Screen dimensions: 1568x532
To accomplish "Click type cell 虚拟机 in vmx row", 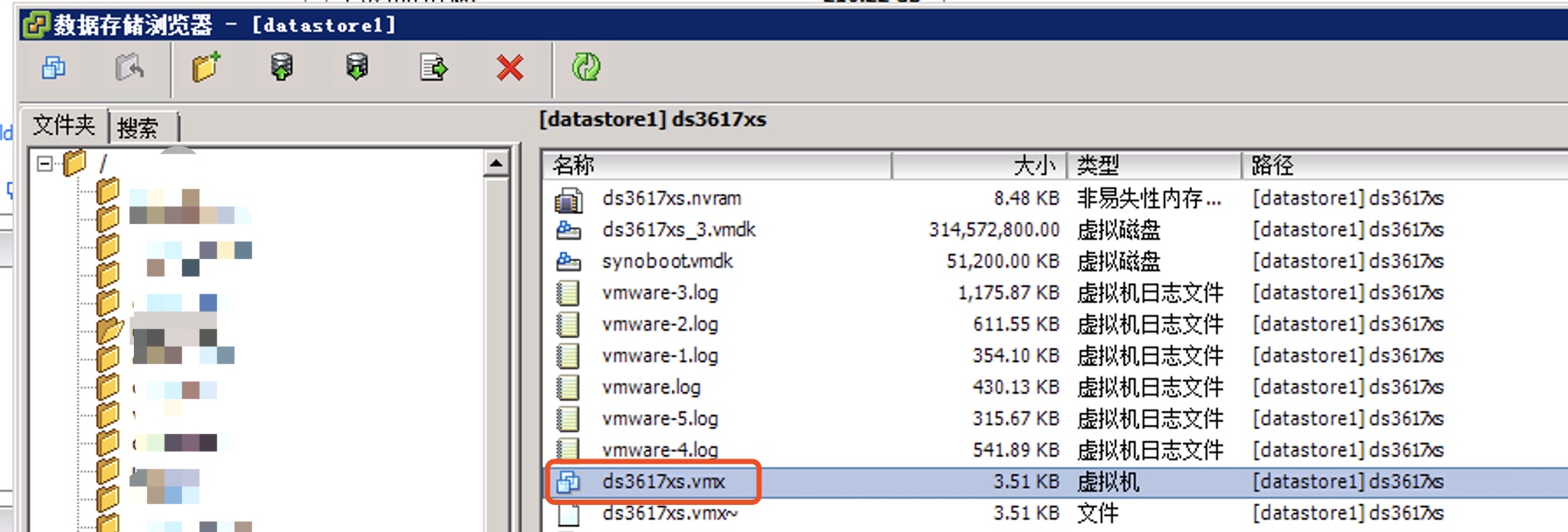I will pos(1108,482).
